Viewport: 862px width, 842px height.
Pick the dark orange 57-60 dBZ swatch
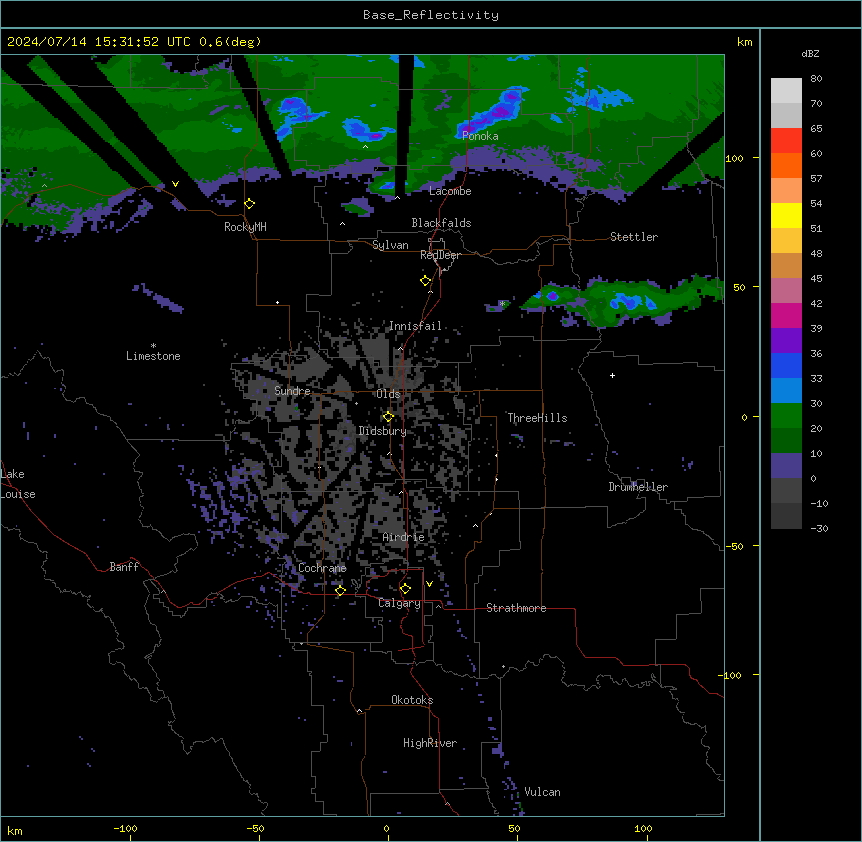point(786,165)
